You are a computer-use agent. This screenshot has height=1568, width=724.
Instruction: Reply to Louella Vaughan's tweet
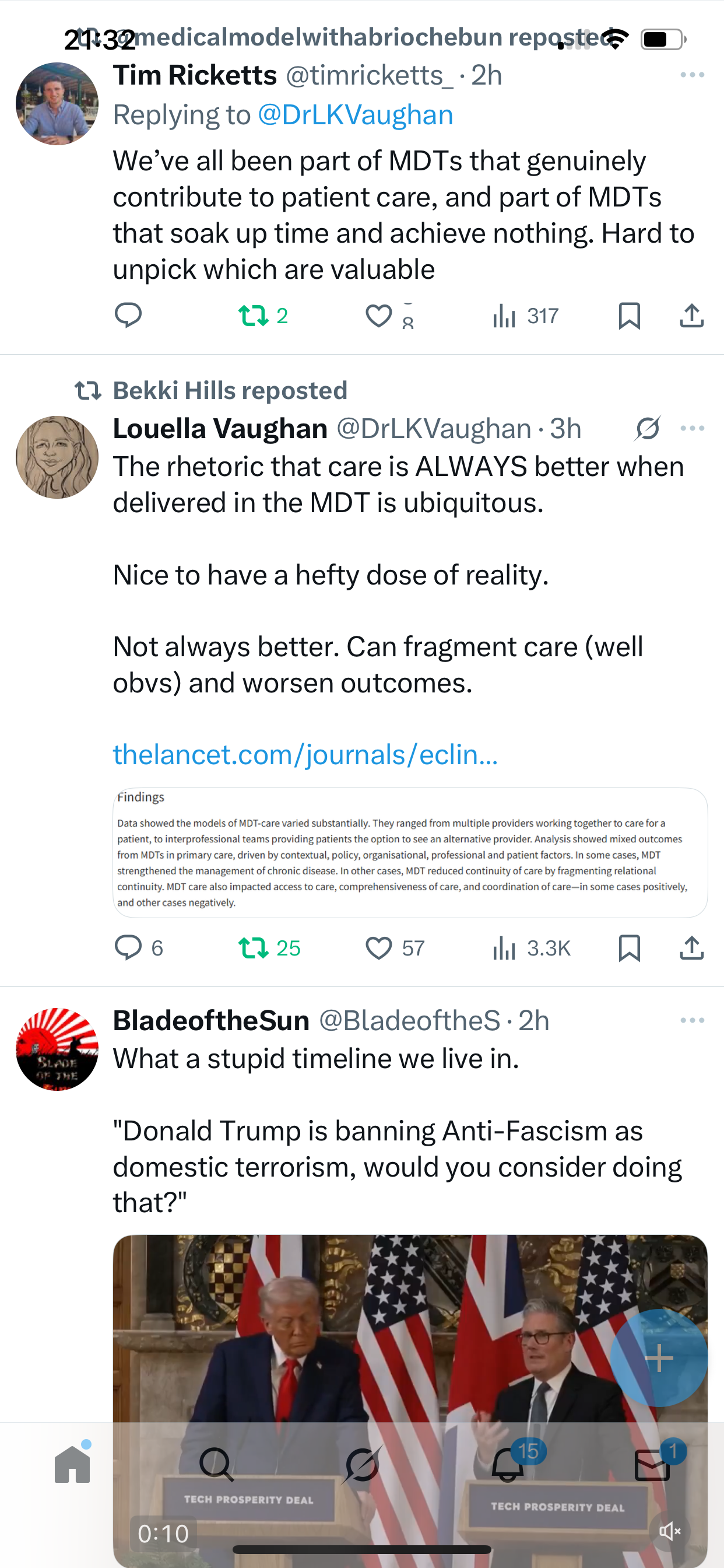pos(128,948)
